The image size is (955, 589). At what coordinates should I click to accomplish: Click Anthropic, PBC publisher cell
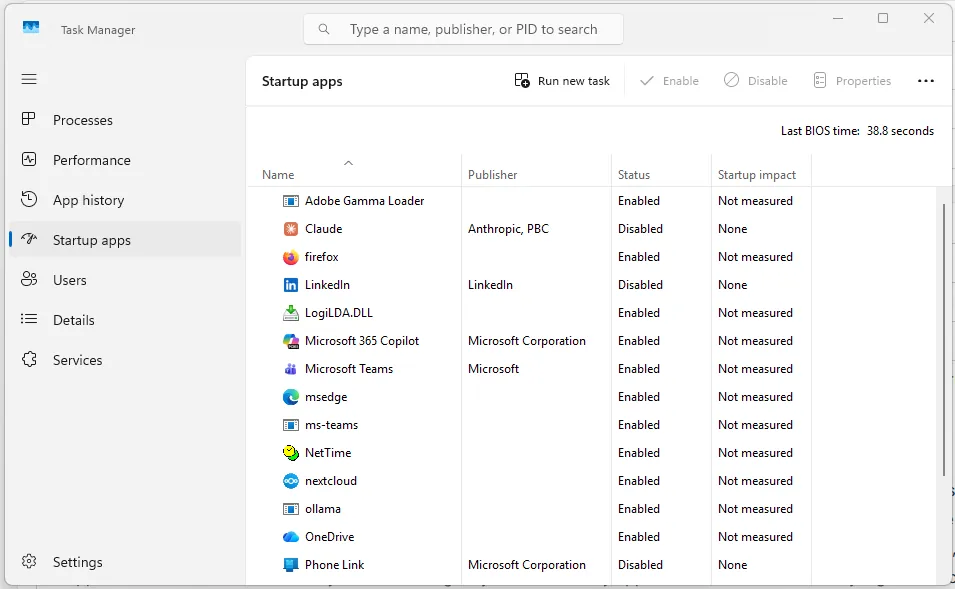coord(508,229)
